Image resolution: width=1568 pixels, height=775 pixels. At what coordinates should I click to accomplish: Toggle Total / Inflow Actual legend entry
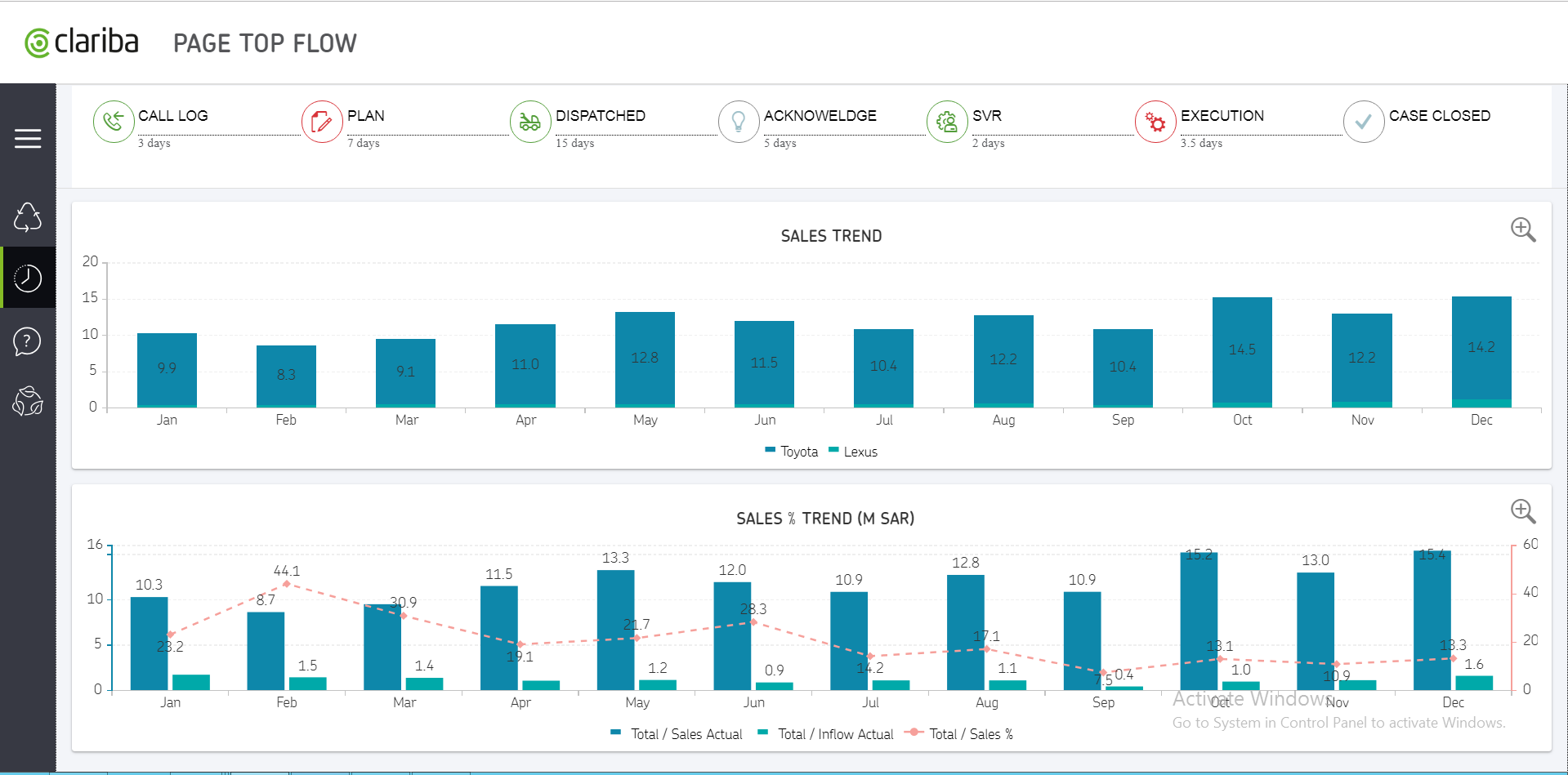[x=825, y=734]
